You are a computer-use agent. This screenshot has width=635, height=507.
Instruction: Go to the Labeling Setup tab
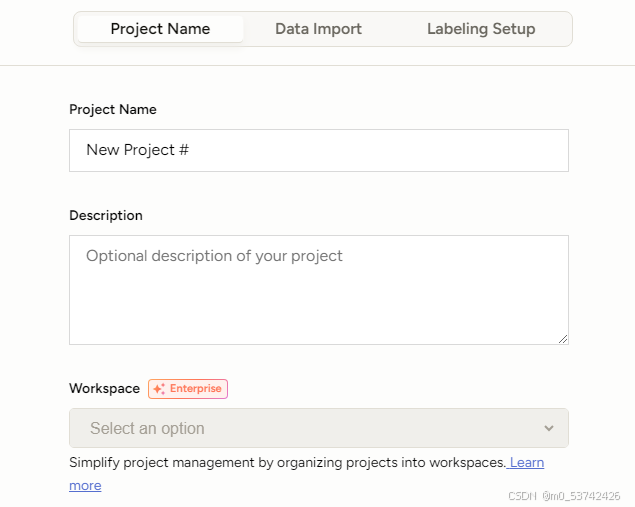coord(481,29)
